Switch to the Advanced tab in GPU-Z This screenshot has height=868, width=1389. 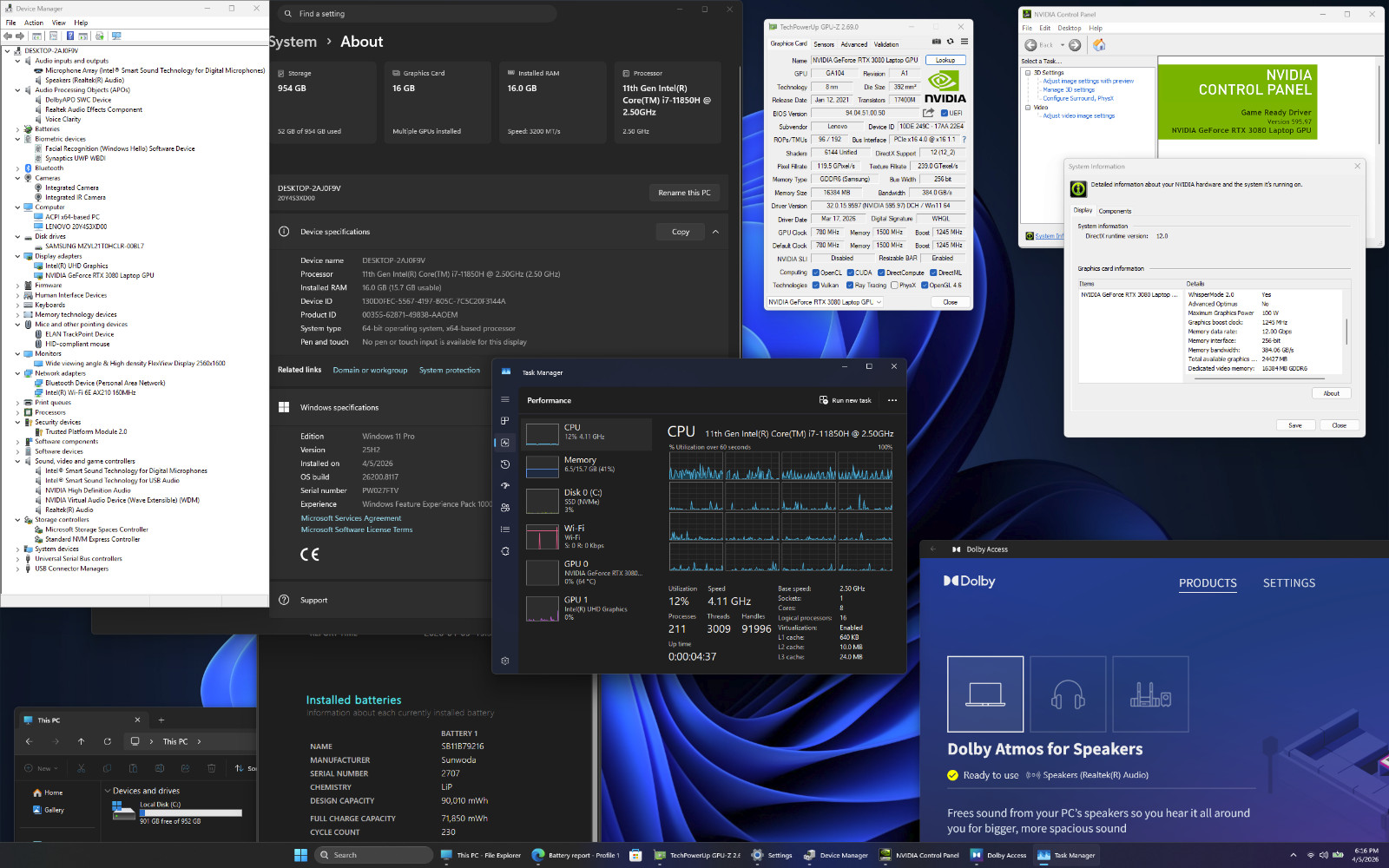pyautogui.click(x=853, y=44)
